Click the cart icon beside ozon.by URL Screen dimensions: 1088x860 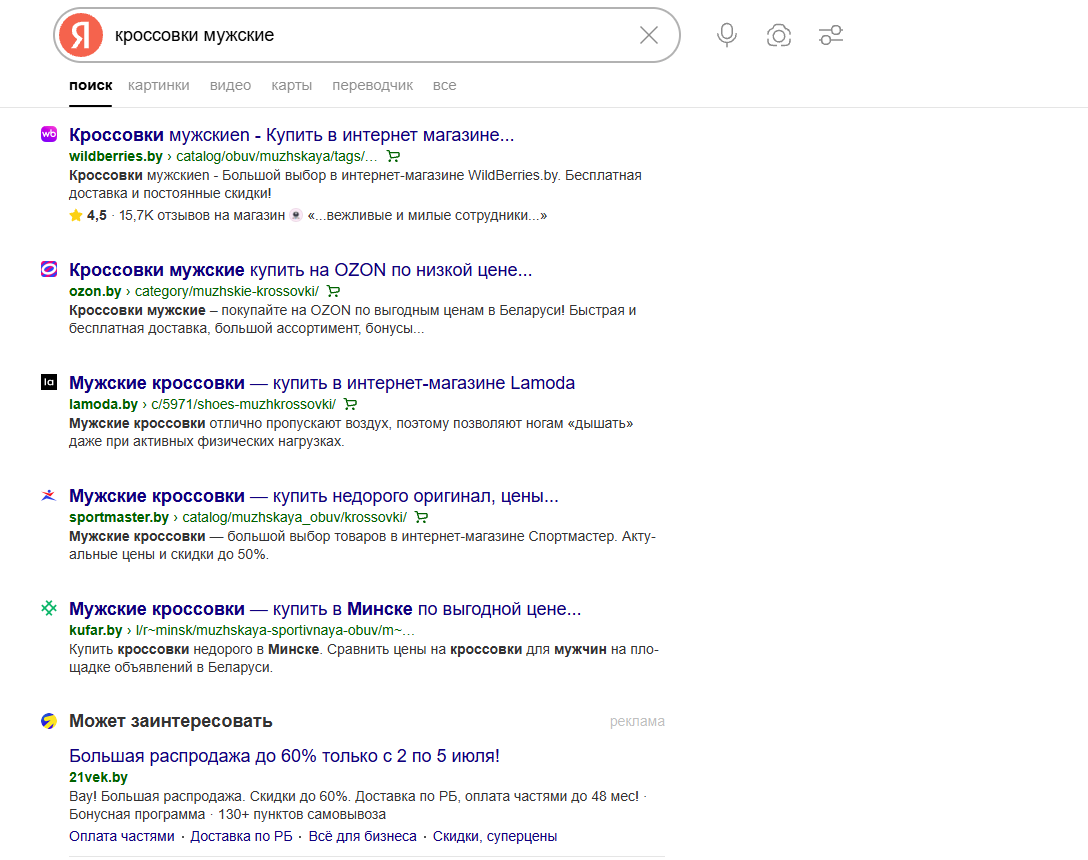point(334,292)
